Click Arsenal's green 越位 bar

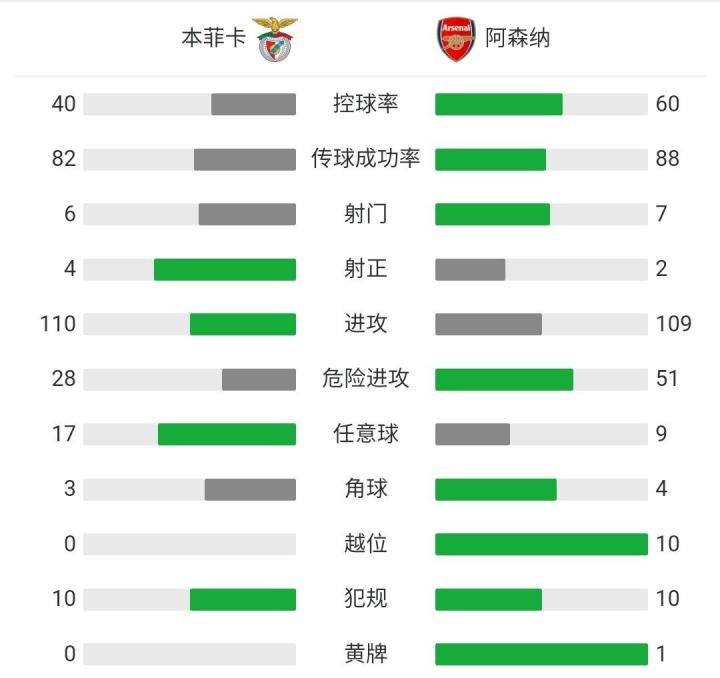point(541,544)
